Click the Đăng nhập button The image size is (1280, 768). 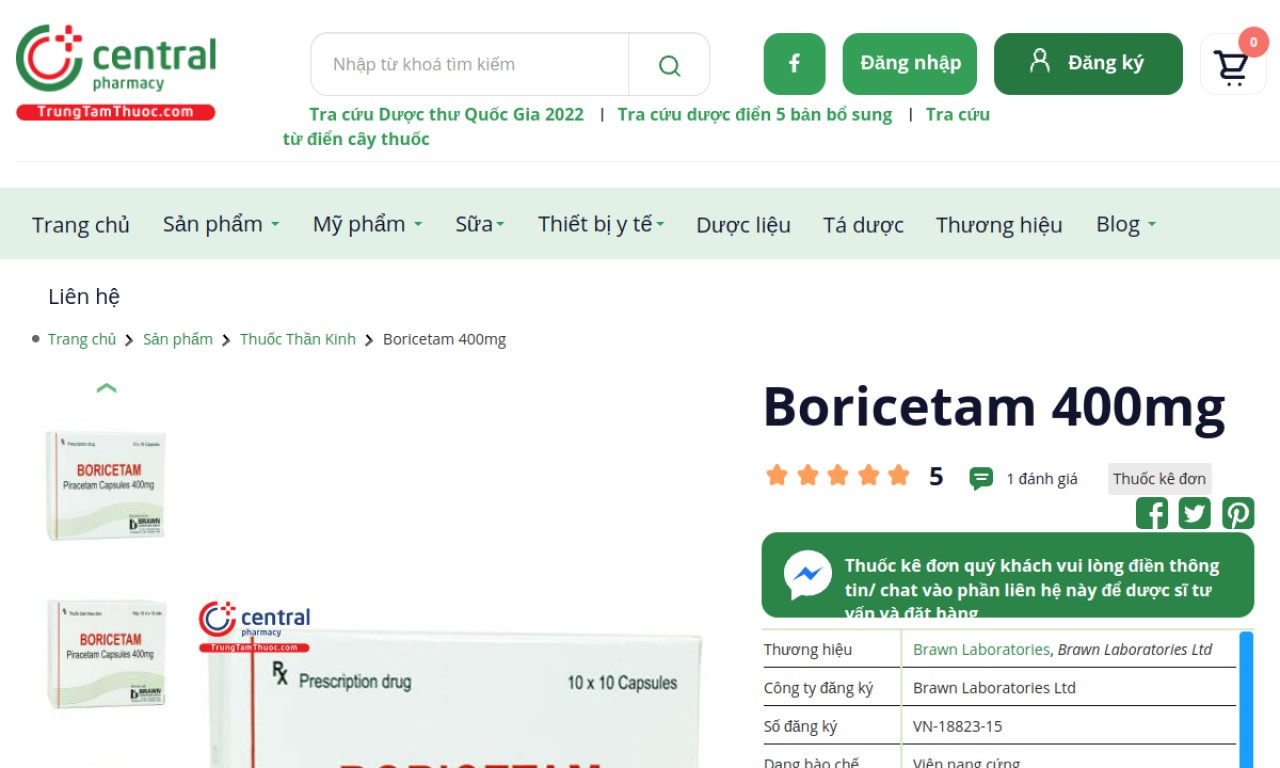pyautogui.click(x=910, y=64)
